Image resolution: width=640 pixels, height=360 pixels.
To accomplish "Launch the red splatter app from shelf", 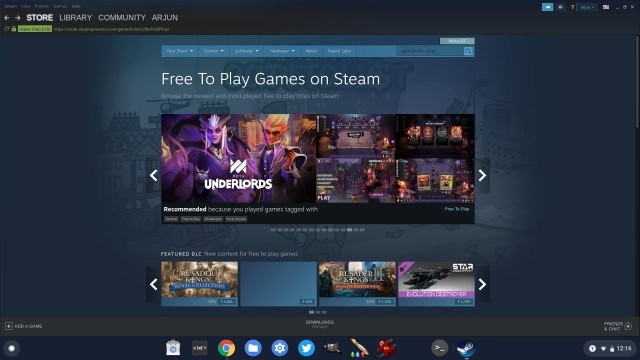I will coord(386,348).
